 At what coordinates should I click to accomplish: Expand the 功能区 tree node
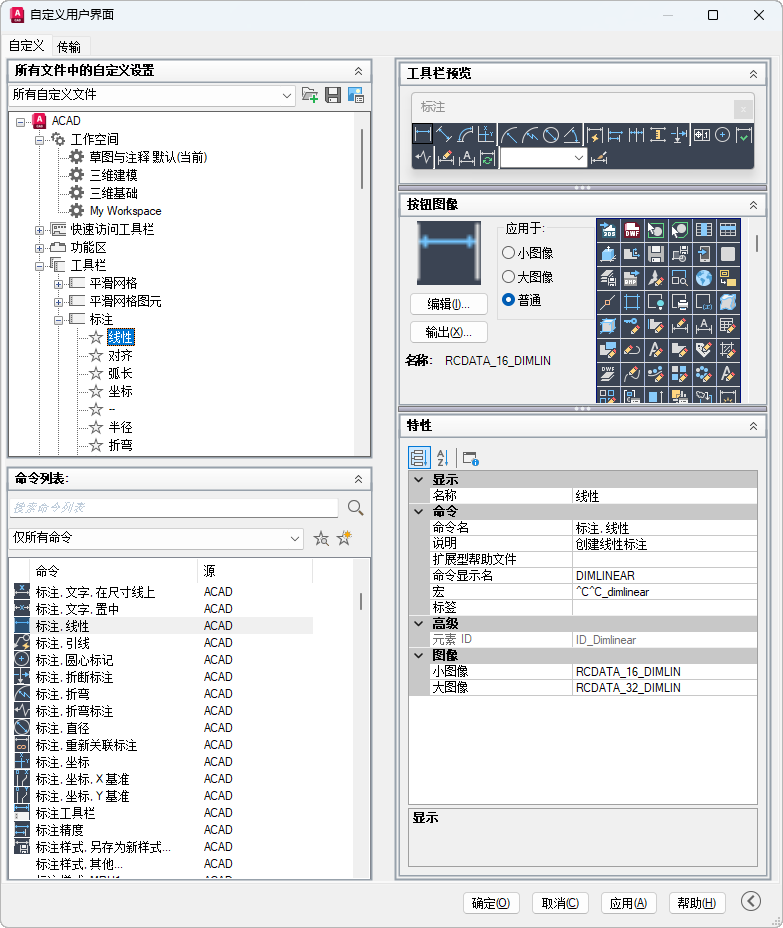[39, 248]
